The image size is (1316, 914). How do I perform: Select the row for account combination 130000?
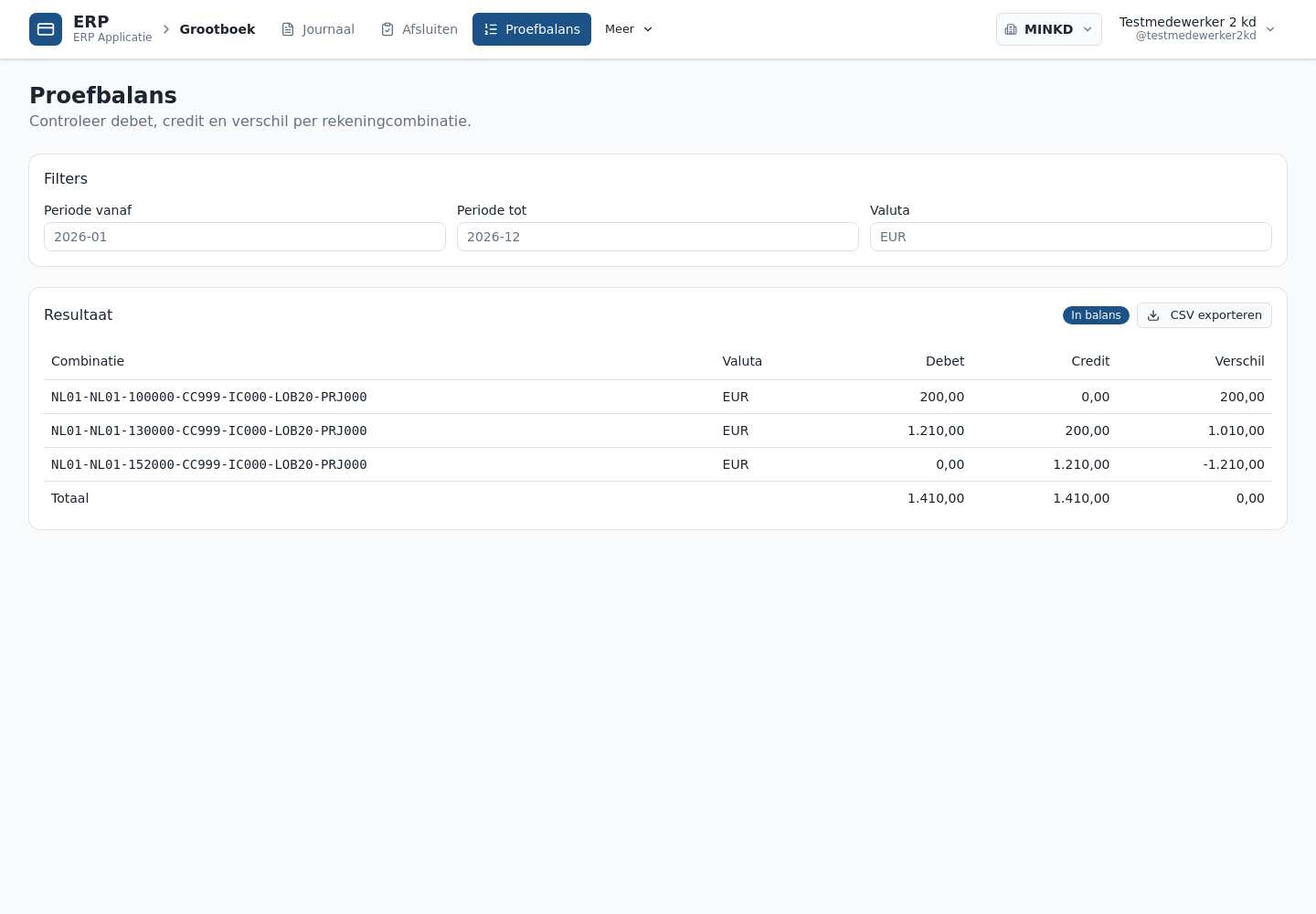[x=658, y=430]
